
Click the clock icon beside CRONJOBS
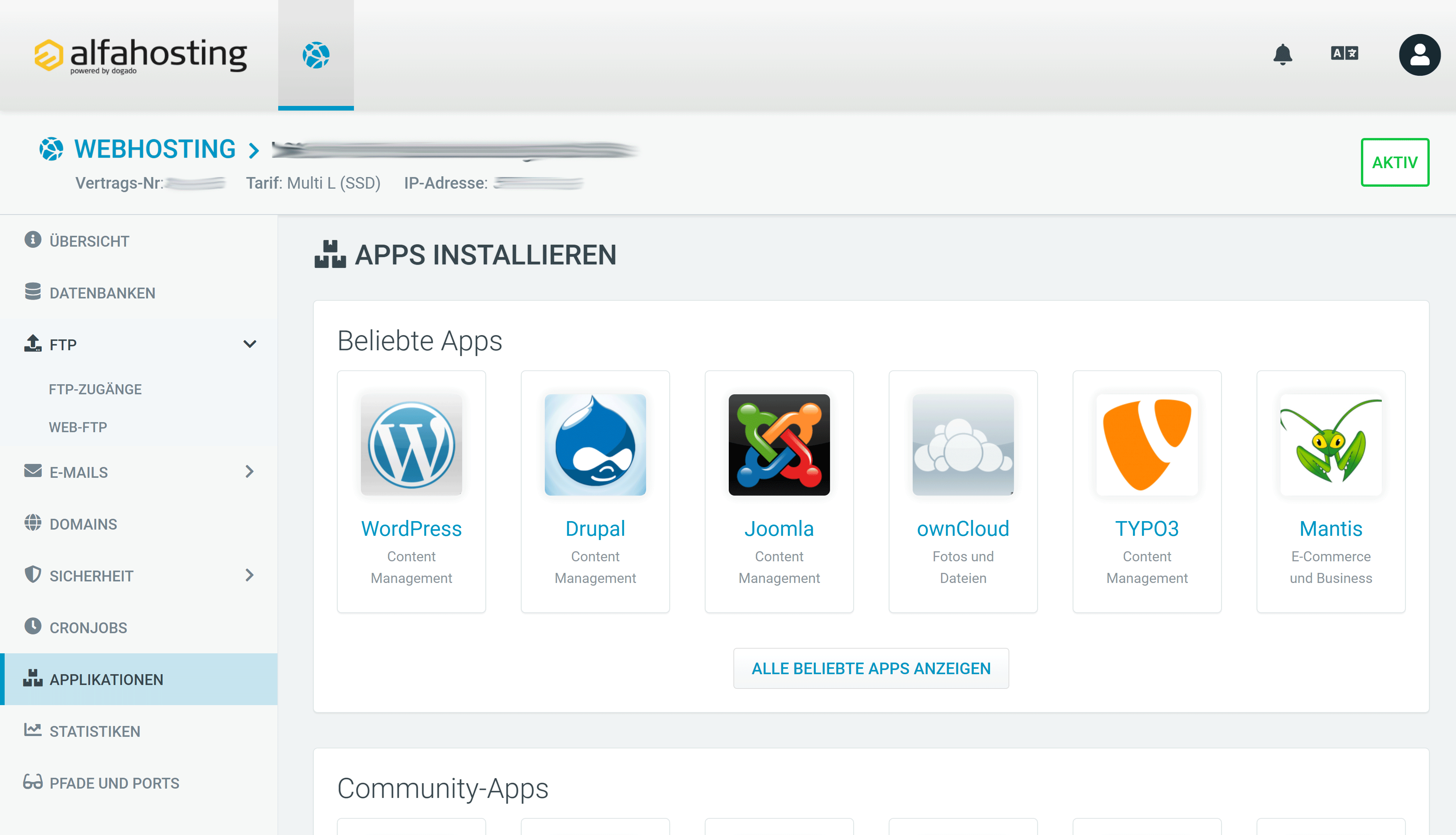click(x=33, y=626)
